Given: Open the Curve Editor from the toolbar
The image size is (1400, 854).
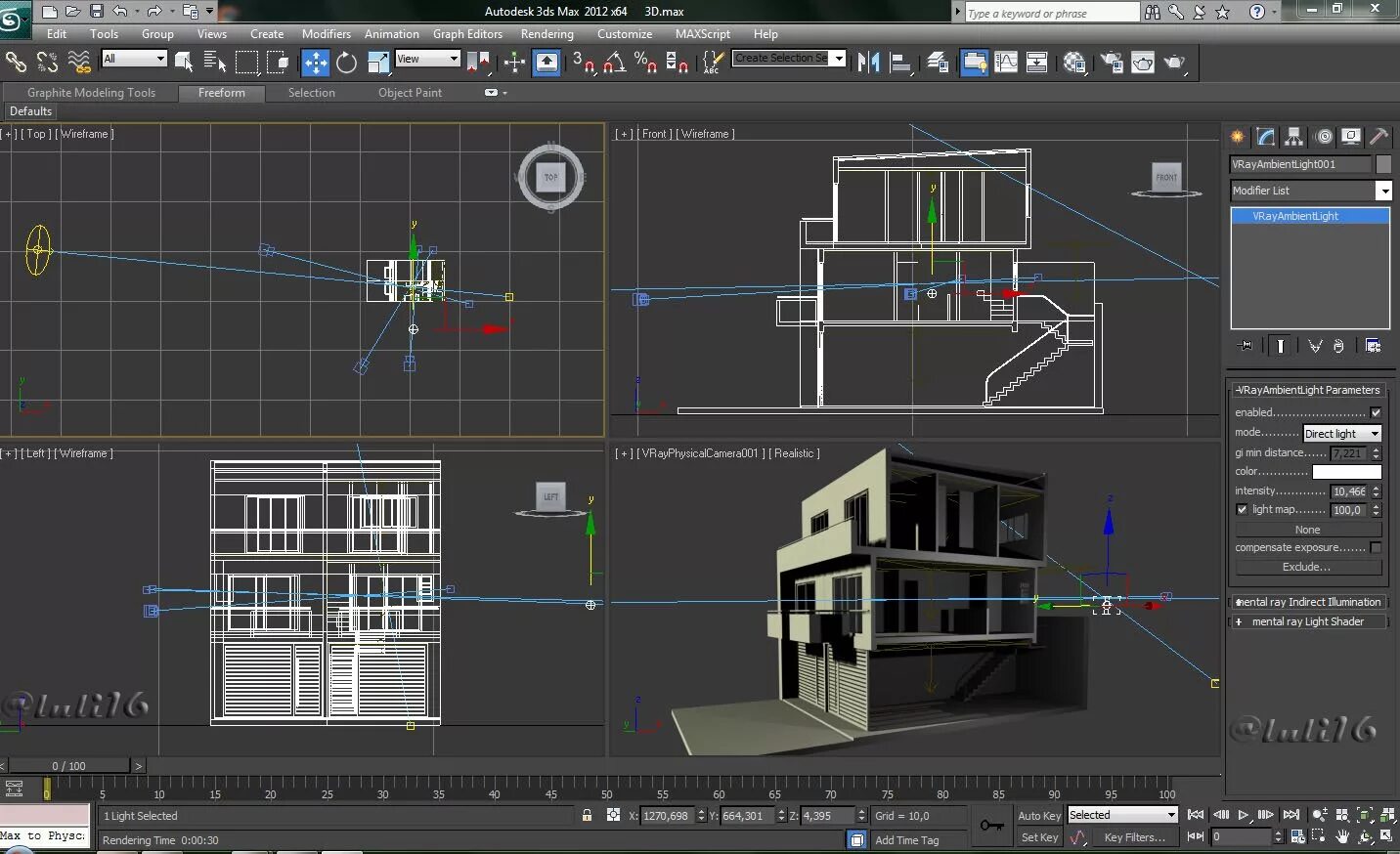Looking at the screenshot, I should click(1006, 64).
